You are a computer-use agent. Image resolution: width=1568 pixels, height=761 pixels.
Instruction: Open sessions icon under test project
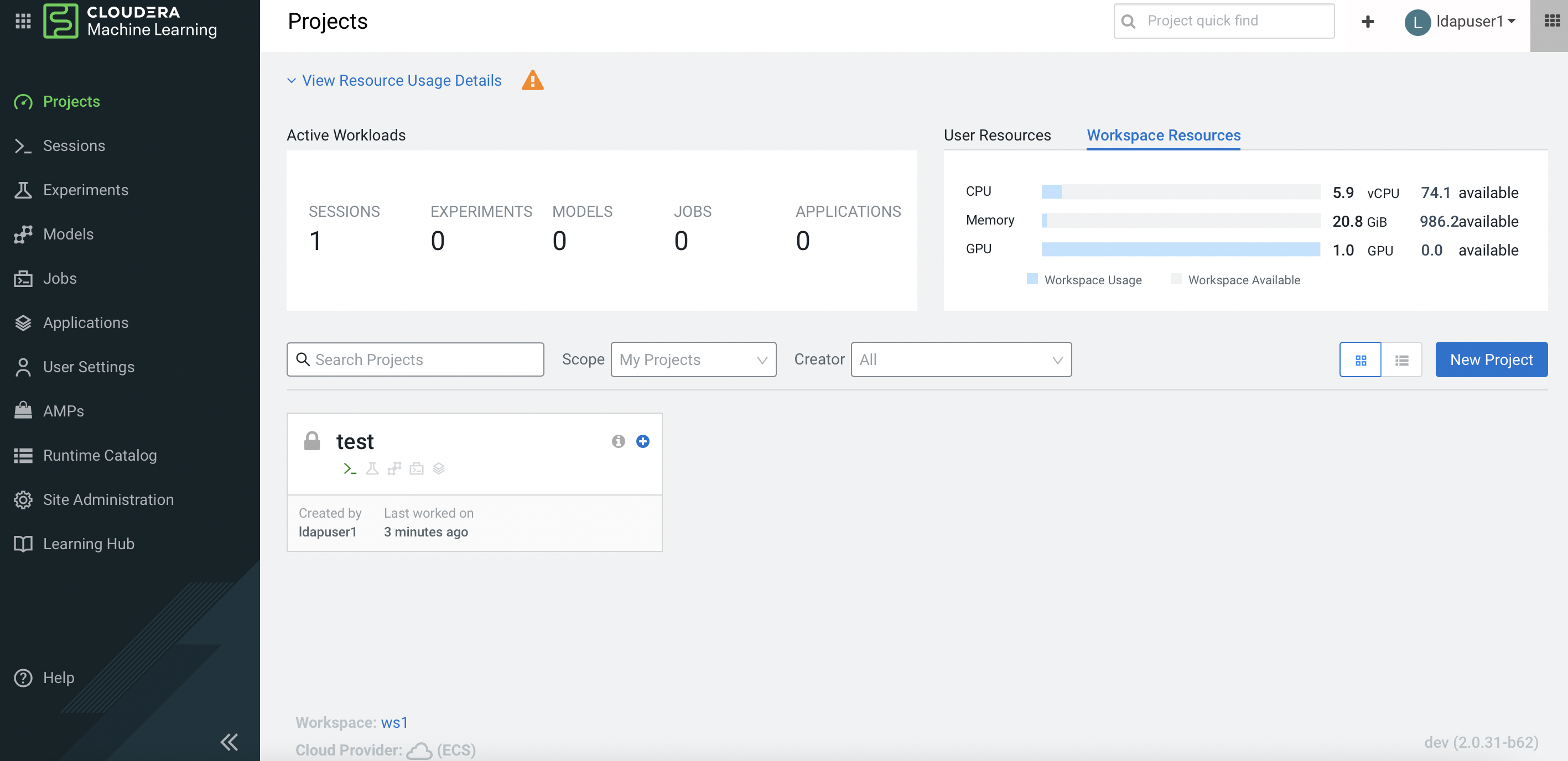coord(349,468)
